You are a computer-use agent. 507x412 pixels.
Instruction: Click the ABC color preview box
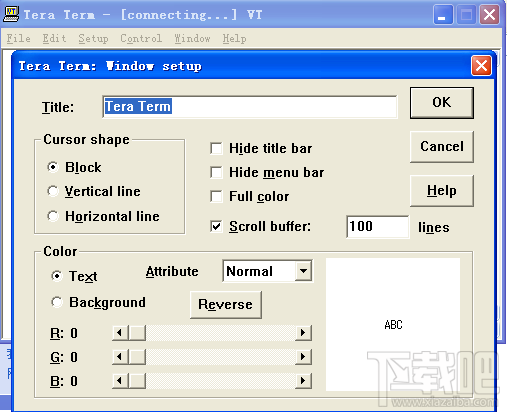393,324
